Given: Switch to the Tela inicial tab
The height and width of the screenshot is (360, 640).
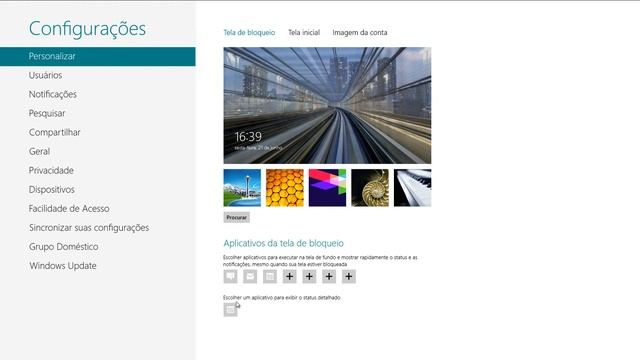Looking at the screenshot, I should point(304,32).
